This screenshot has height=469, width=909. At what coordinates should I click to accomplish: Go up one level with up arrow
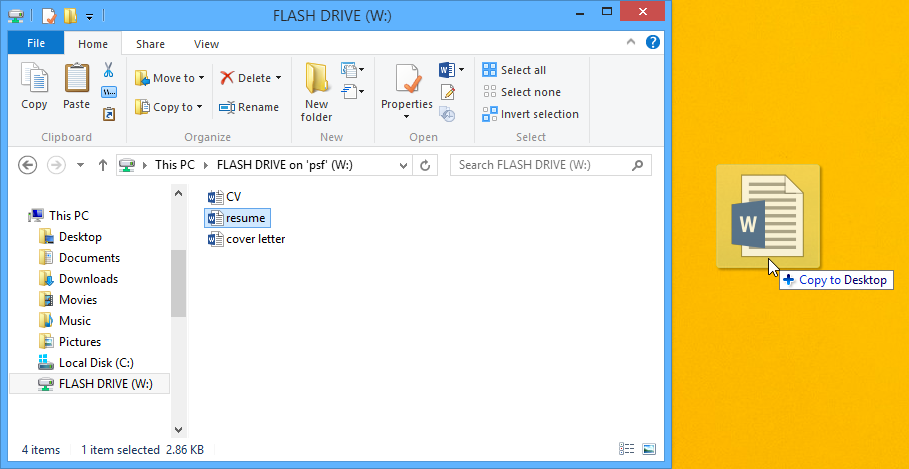[x=102, y=165]
